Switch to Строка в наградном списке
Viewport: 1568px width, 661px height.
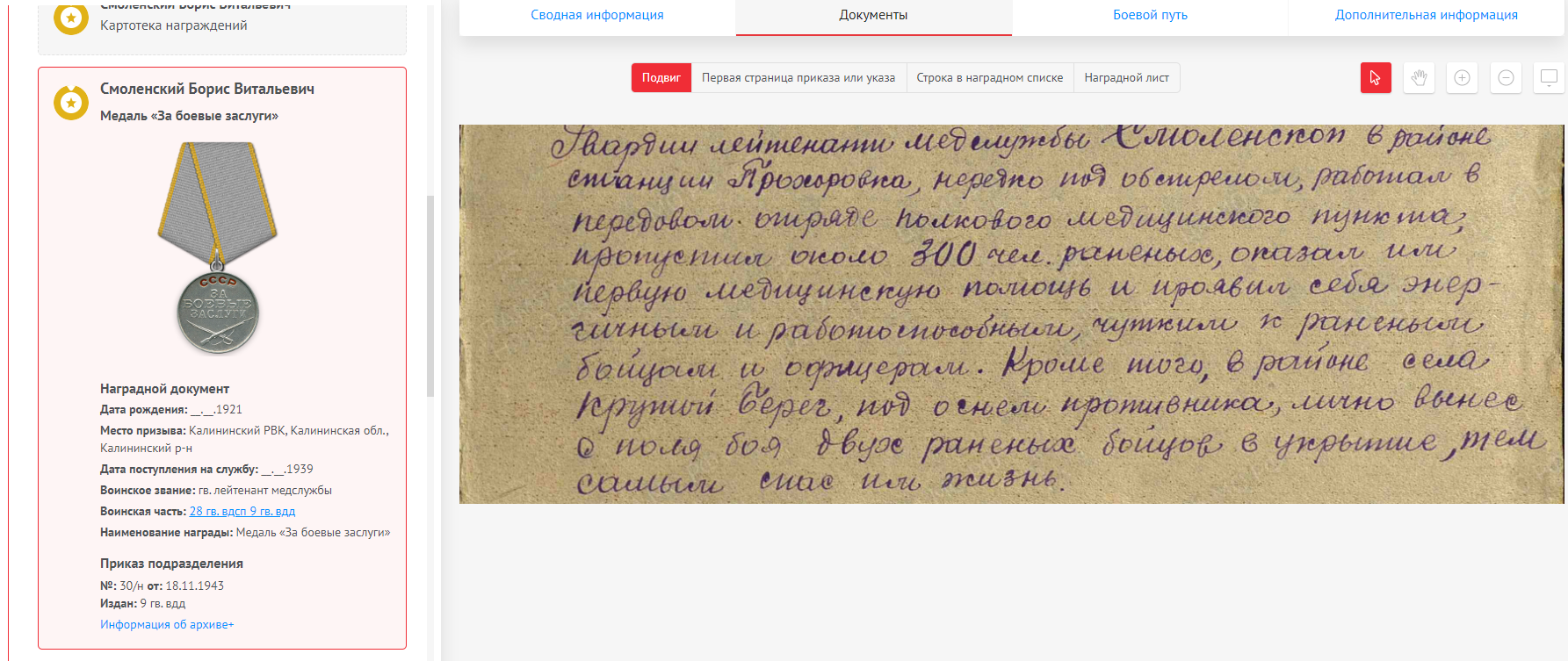coord(989,78)
